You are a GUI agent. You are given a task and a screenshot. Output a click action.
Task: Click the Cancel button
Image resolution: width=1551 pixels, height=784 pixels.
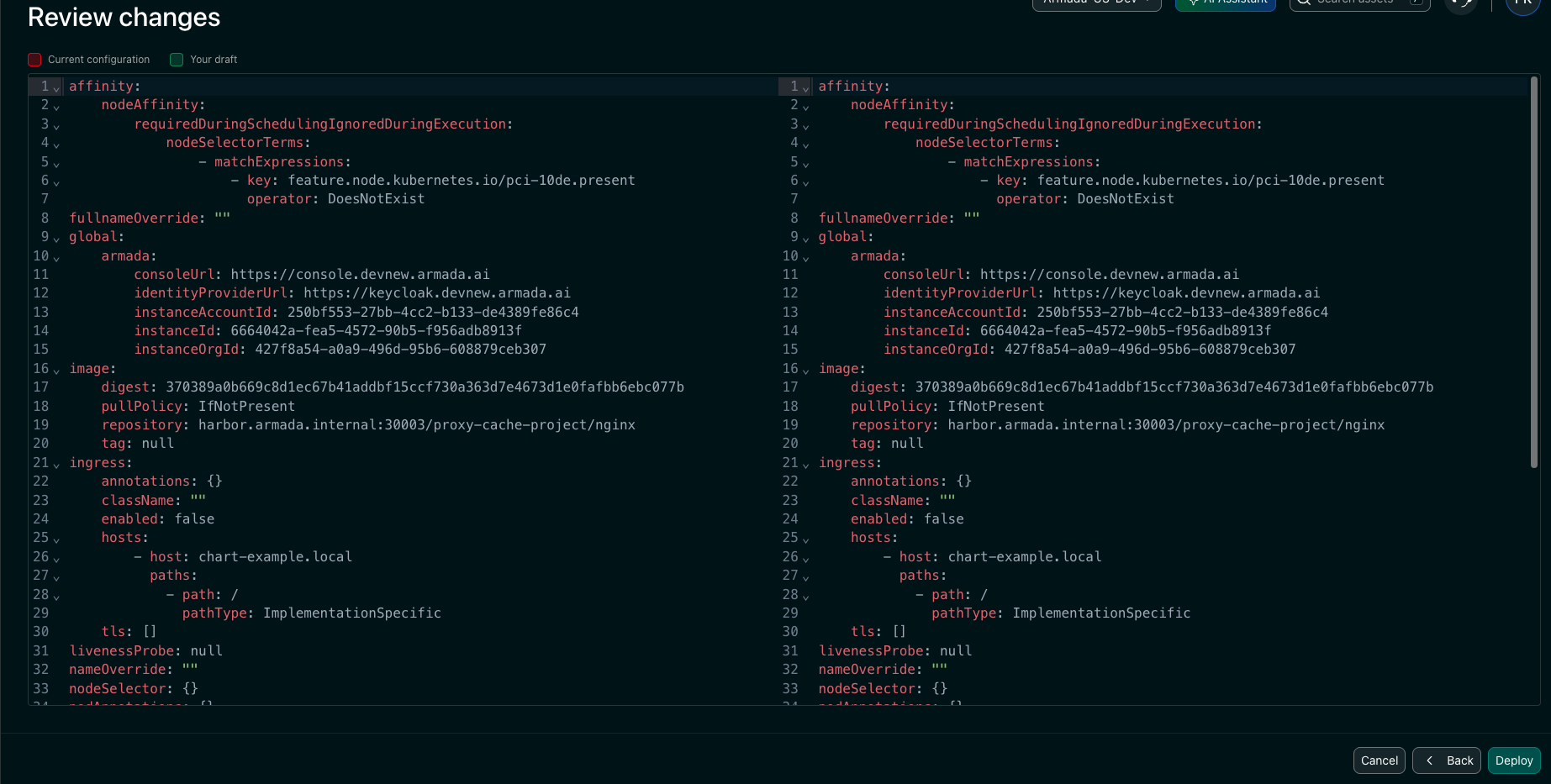[x=1380, y=760]
